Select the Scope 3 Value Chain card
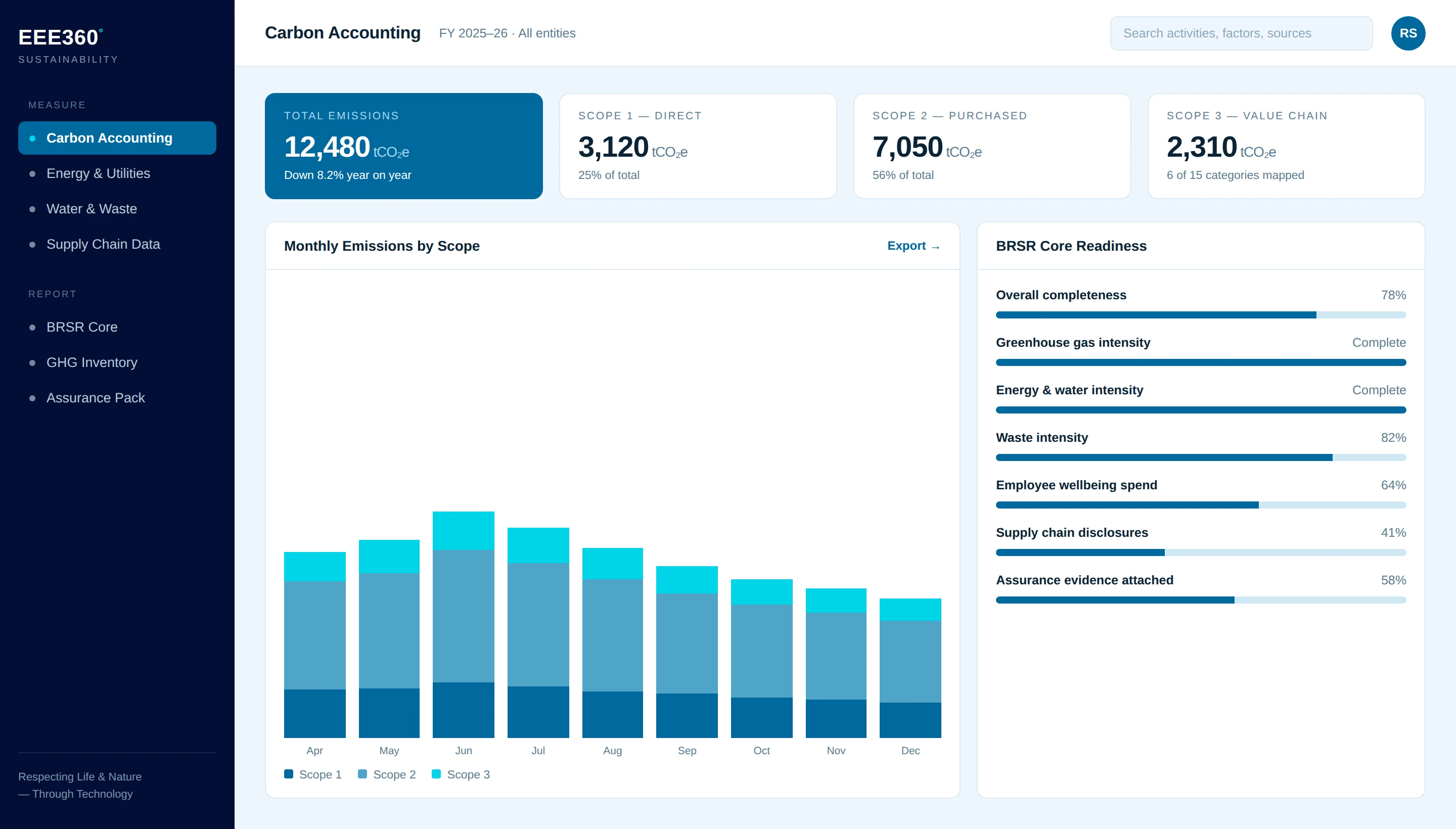 point(1286,146)
